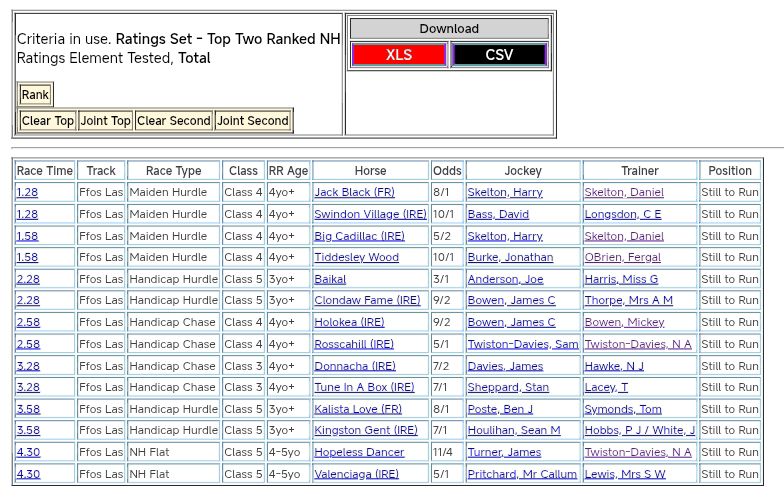
Task: Open horse link Jack Black (FR)
Action: pyautogui.click(x=354, y=192)
